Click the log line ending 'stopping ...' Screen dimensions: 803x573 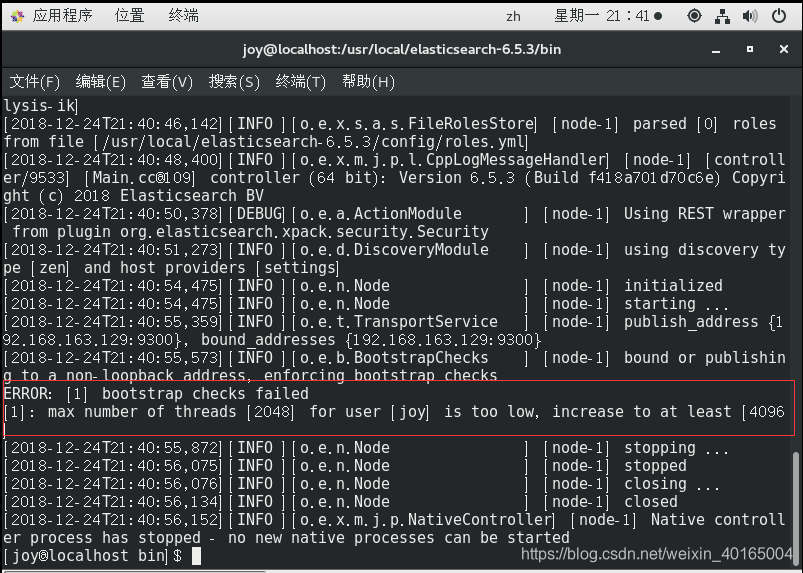point(366,448)
